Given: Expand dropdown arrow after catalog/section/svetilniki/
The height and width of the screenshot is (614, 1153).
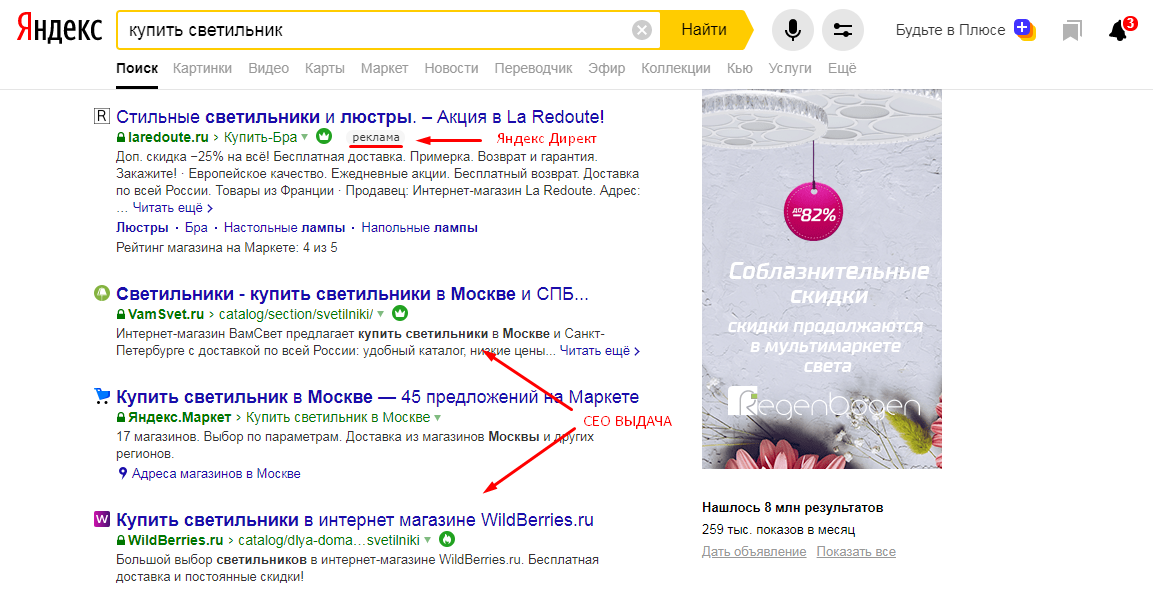Looking at the screenshot, I should [381, 315].
